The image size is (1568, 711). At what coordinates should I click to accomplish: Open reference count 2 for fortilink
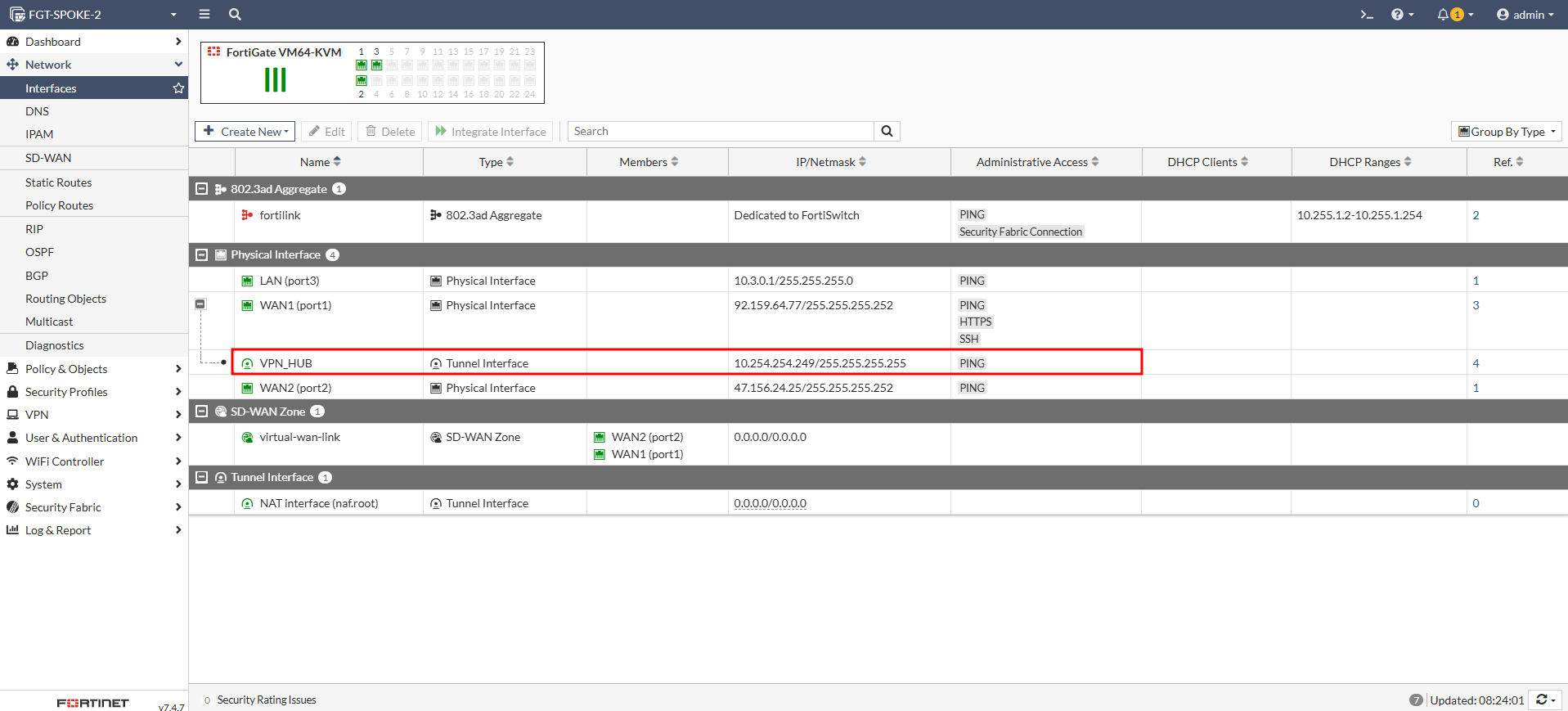[1476, 215]
